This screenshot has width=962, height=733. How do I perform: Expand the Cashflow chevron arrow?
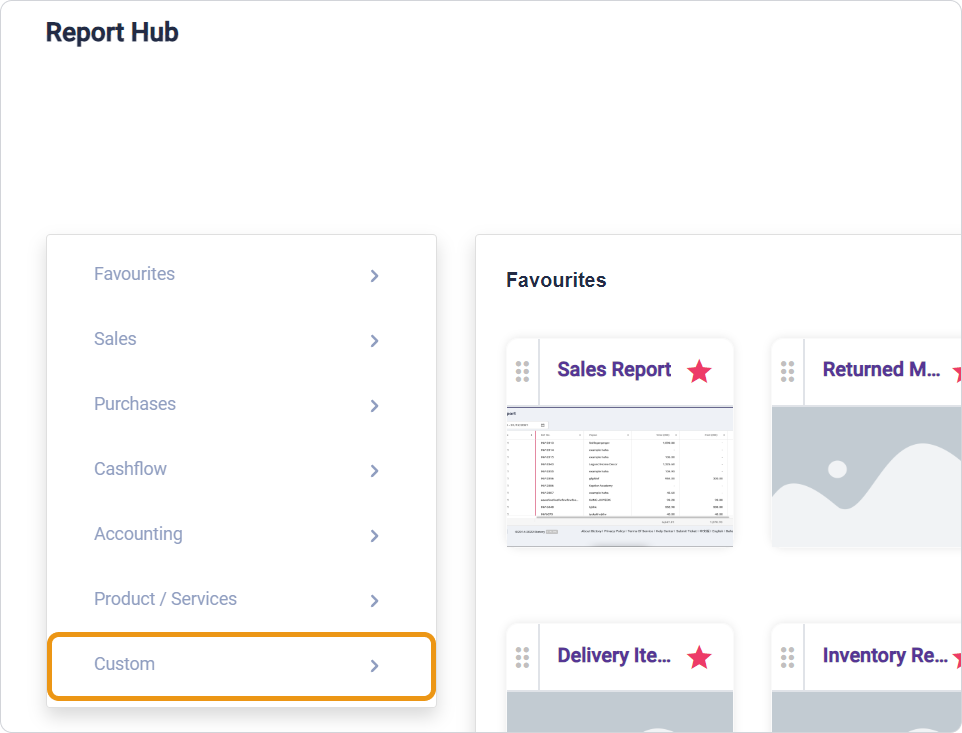coord(374,471)
